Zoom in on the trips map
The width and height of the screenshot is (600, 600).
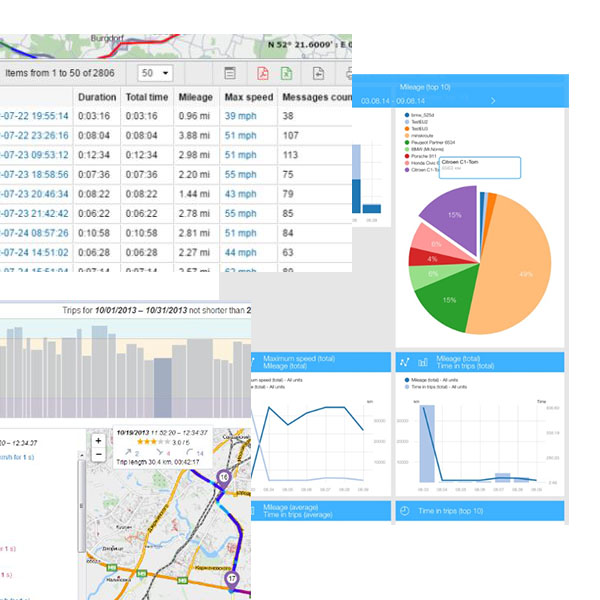98,441
